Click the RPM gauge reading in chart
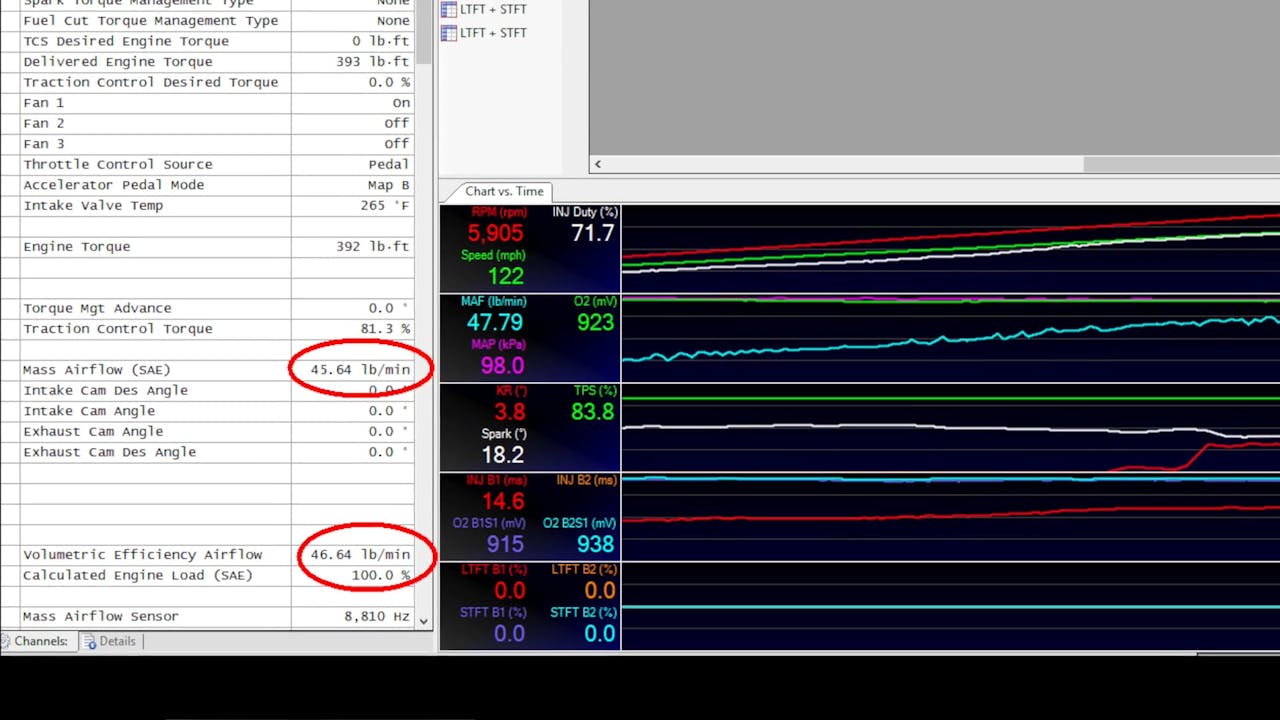Screen dimensions: 1280x720 pos(495,234)
